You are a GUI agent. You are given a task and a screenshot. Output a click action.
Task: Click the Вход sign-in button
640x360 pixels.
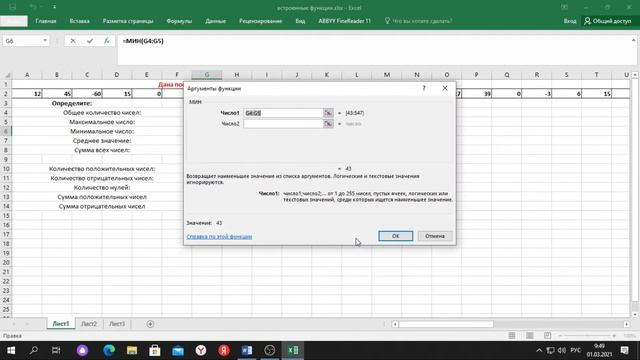coord(570,21)
